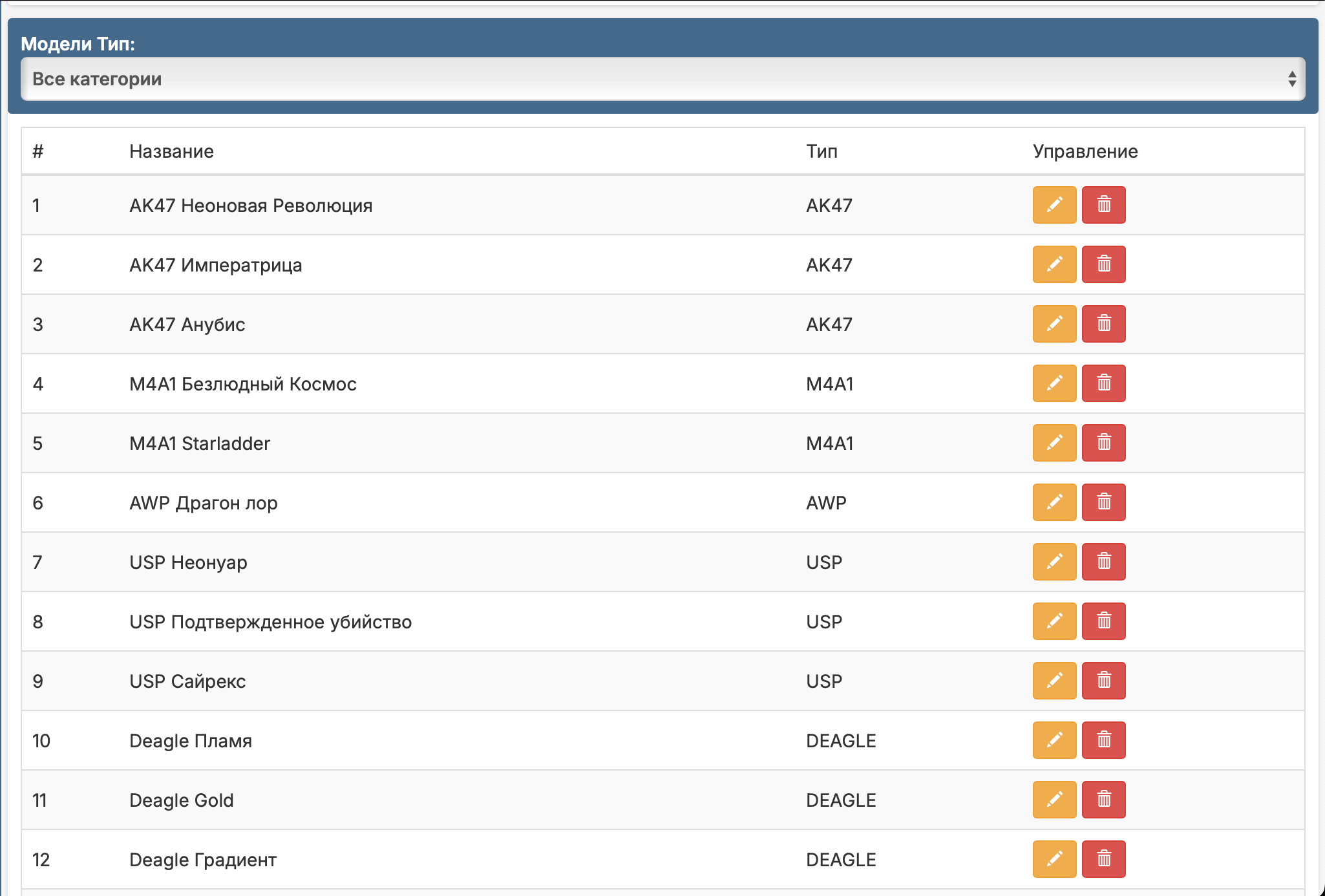
Task: Click the AWP type cell in row 6
Action: click(x=826, y=503)
